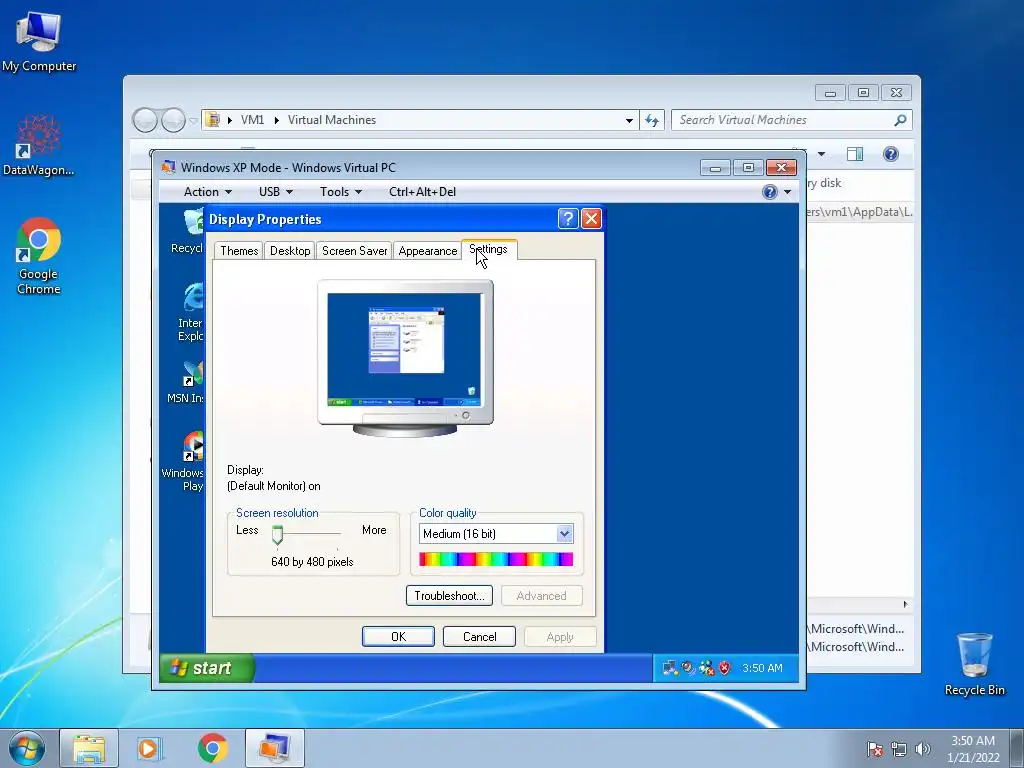Click the More end of resolution slider
The height and width of the screenshot is (768, 1024).
click(x=374, y=530)
